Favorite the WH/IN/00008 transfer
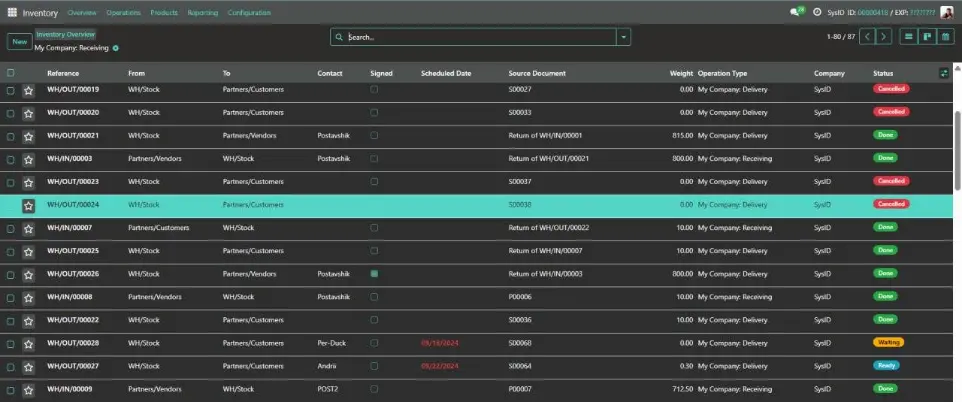Image resolution: width=962 pixels, height=402 pixels. point(29,297)
